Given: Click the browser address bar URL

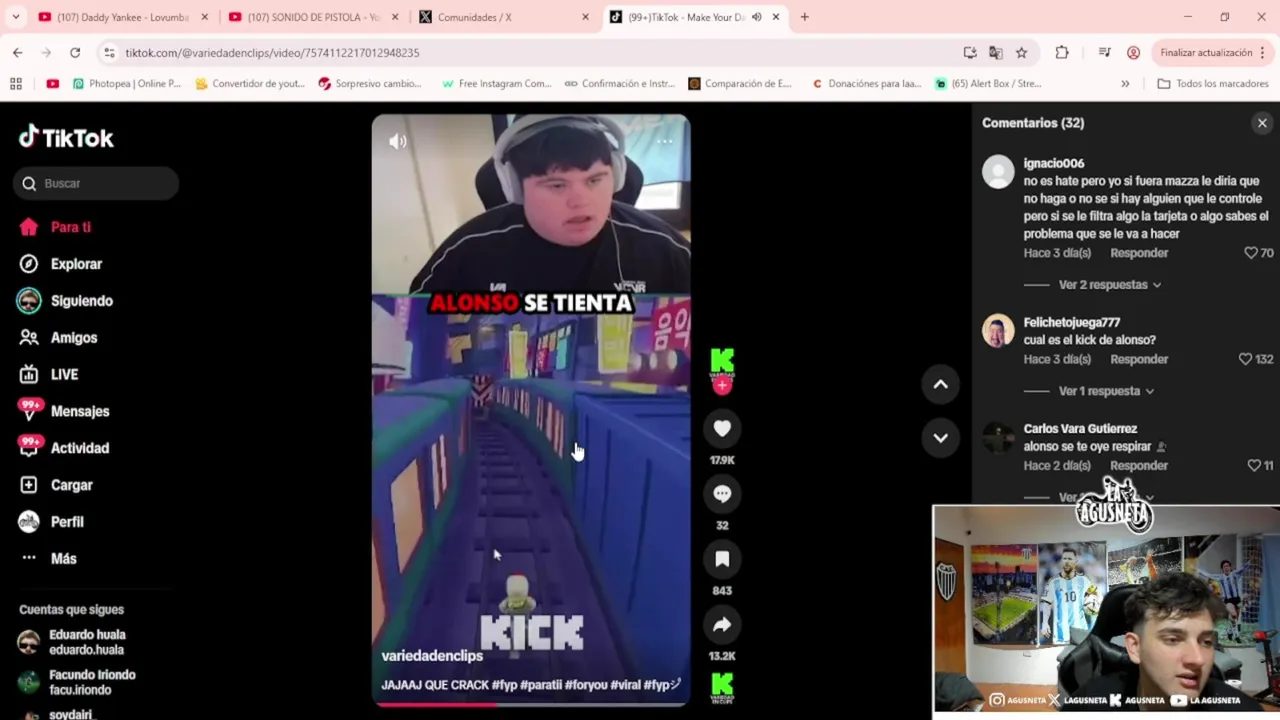Looking at the screenshot, I should [x=272, y=52].
